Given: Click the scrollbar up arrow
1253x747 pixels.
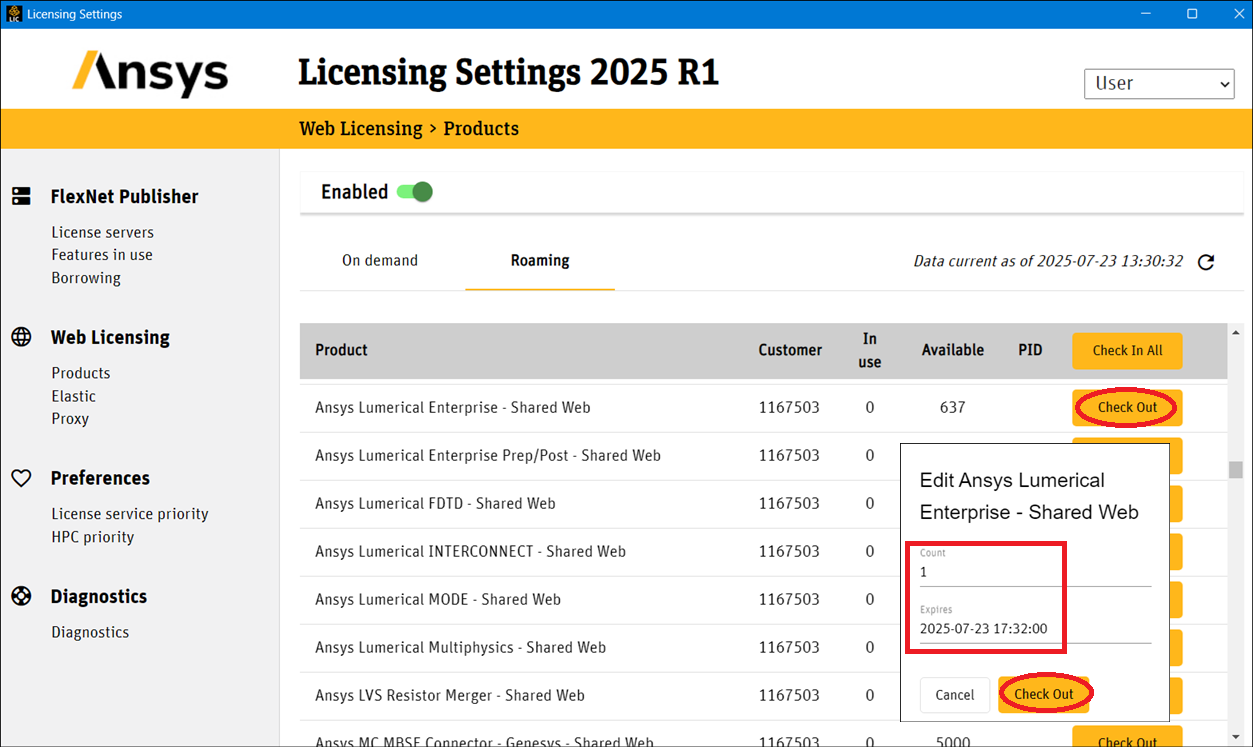Looking at the screenshot, I should [1236, 333].
